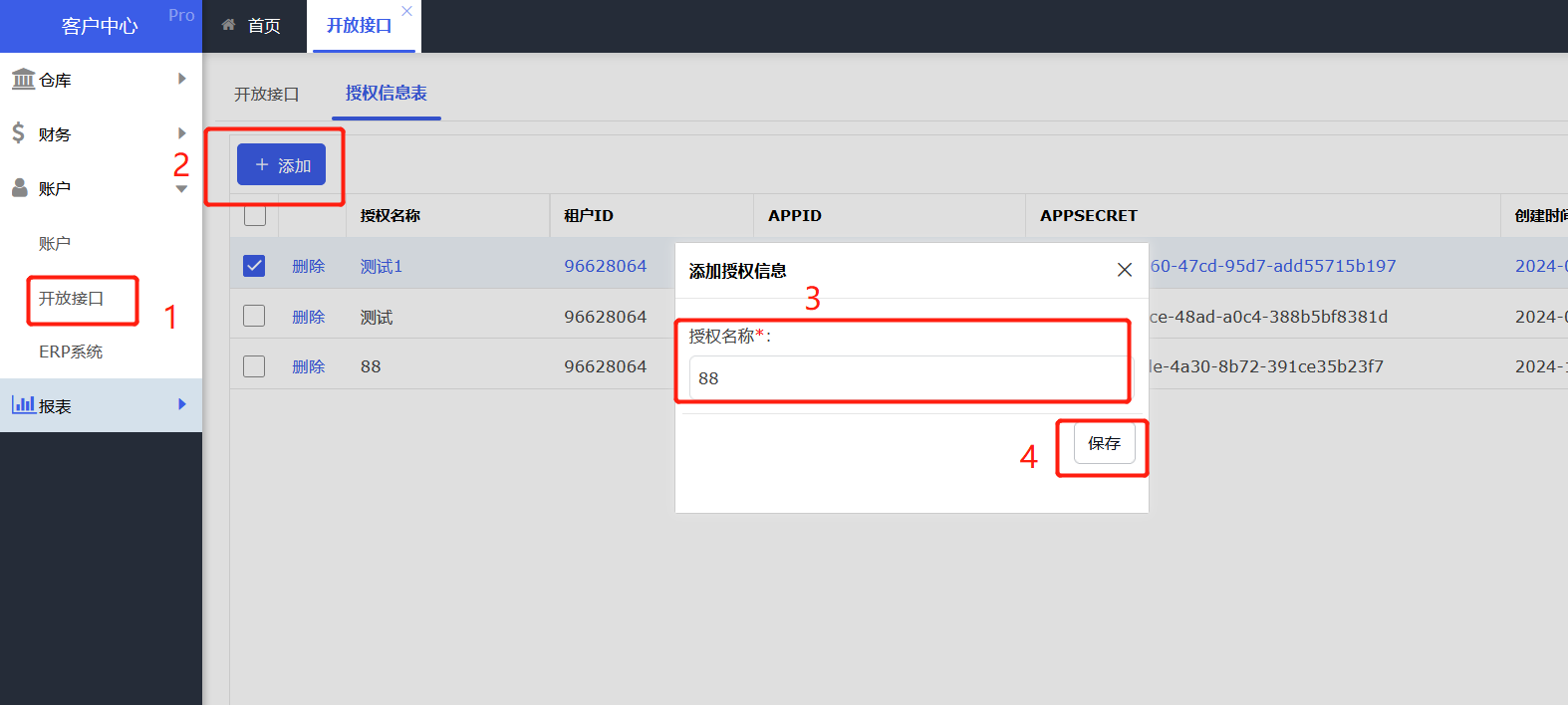Click the 授权名称 input field
The image size is (1568, 705).
pos(907,378)
